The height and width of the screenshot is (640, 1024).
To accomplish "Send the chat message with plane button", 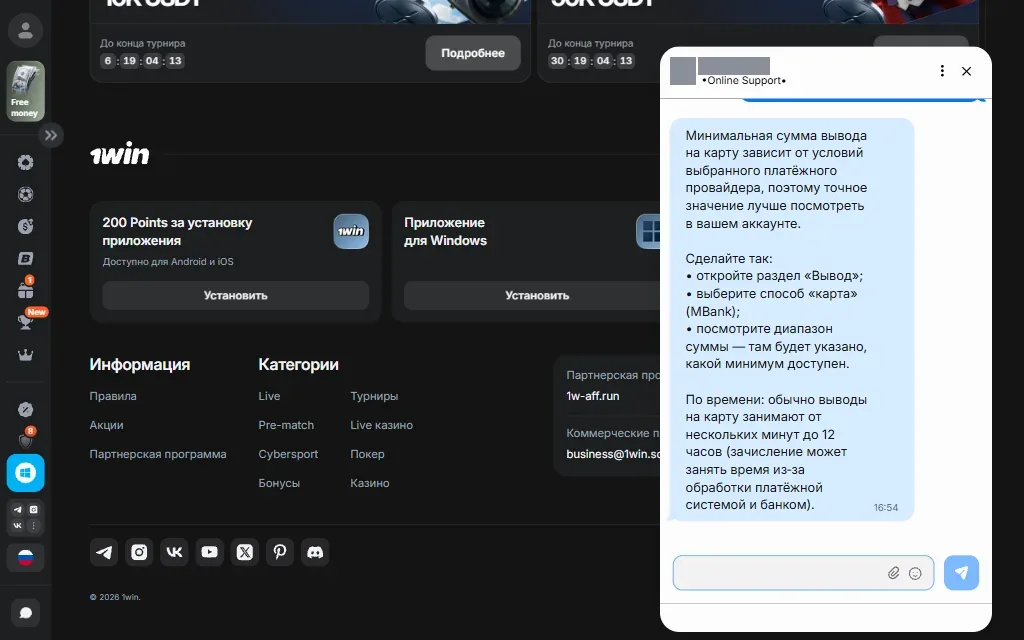I will click(x=961, y=573).
